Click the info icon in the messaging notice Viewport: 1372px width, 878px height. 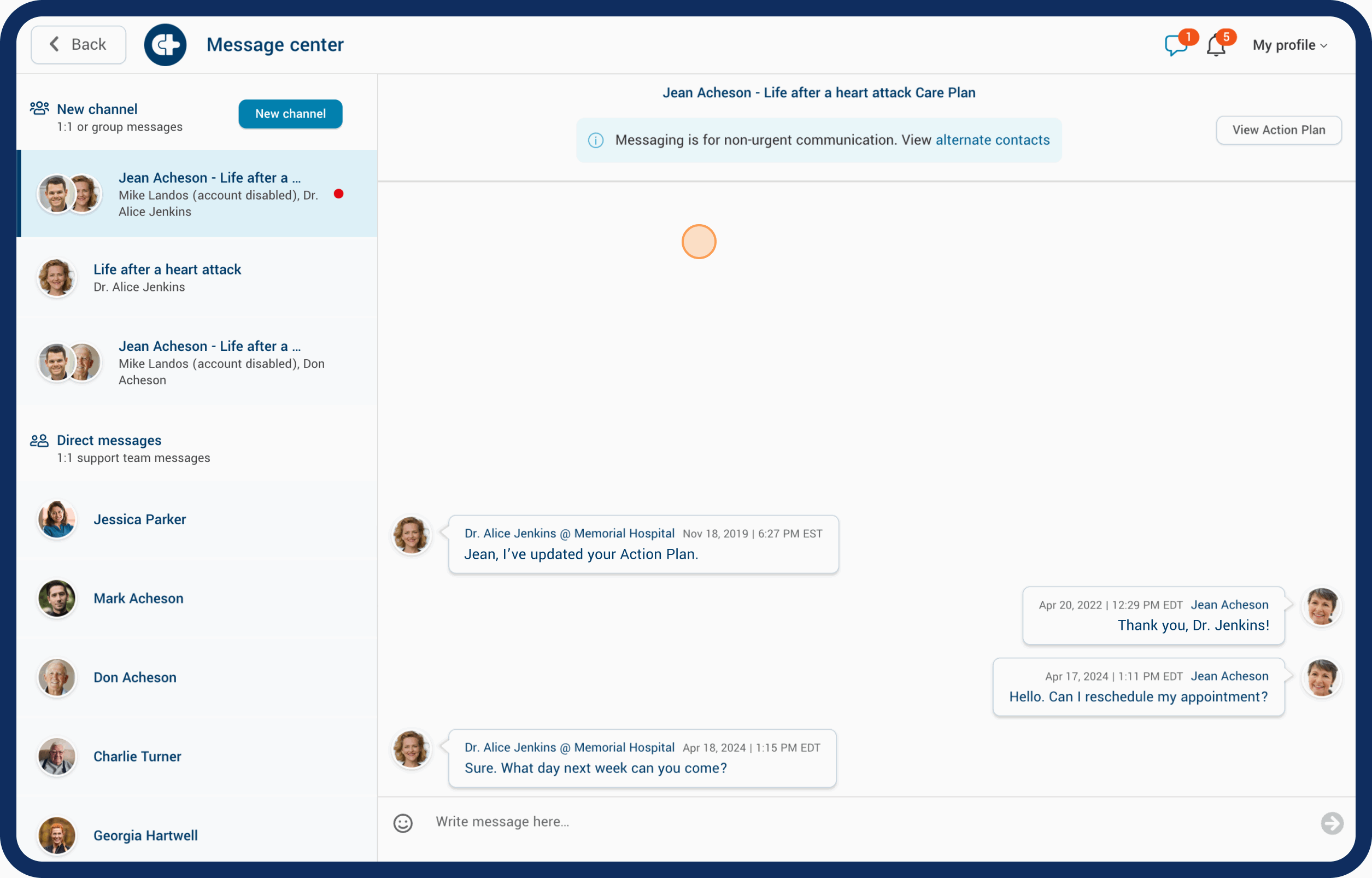click(596, 141)
